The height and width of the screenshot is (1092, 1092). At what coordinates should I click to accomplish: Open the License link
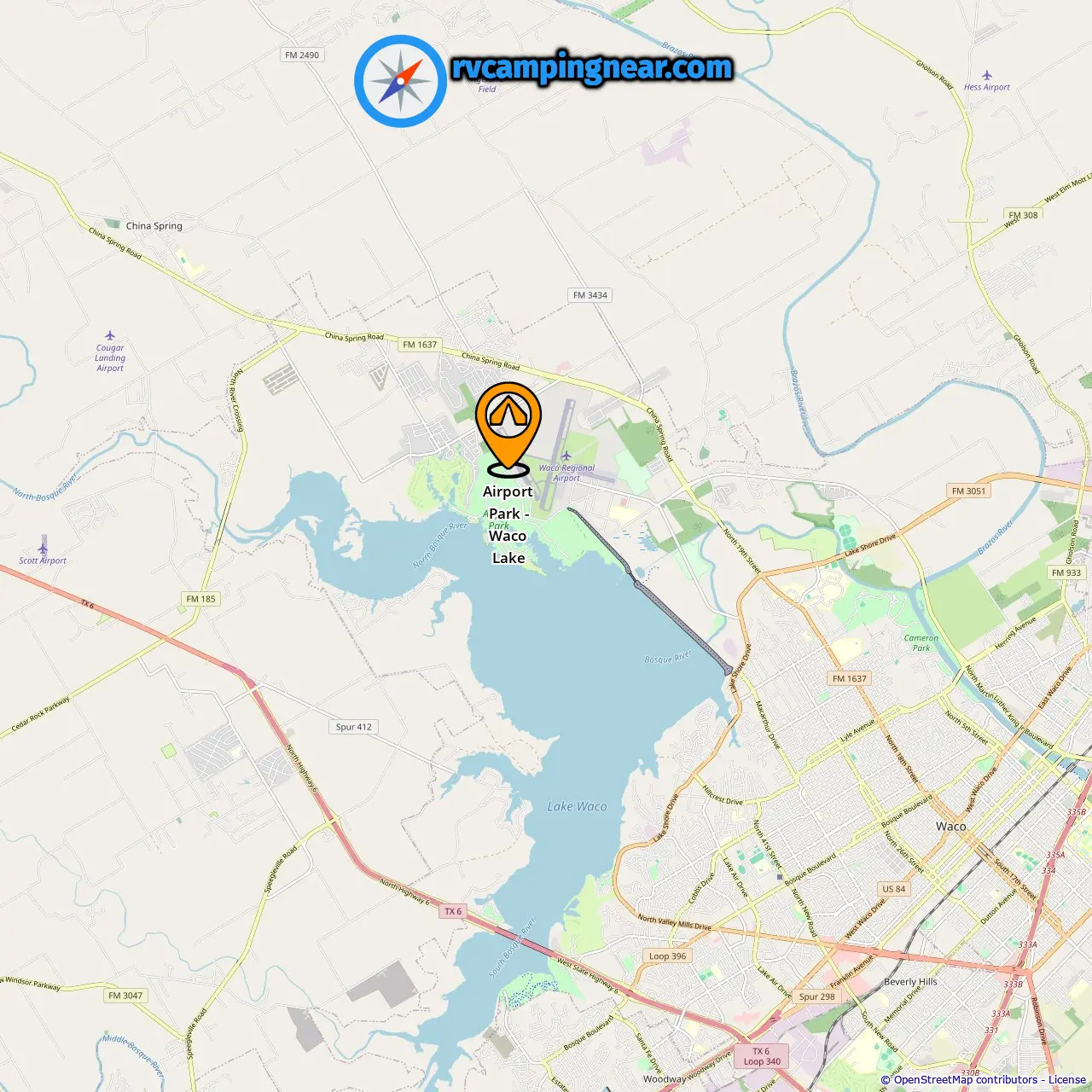(1067, 1080)
